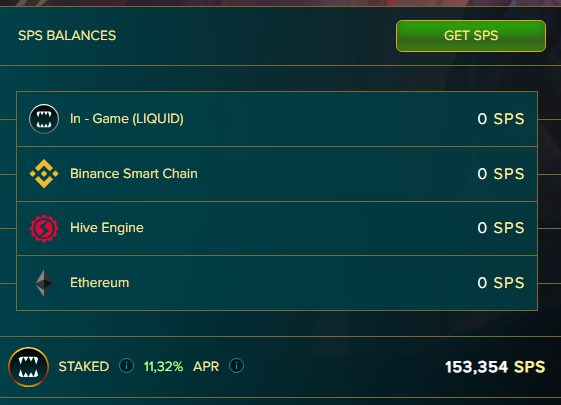Click the 153,354 SPS staked amount
The height and width of the screenshot is (405, 561).
(x=495, y=367)
